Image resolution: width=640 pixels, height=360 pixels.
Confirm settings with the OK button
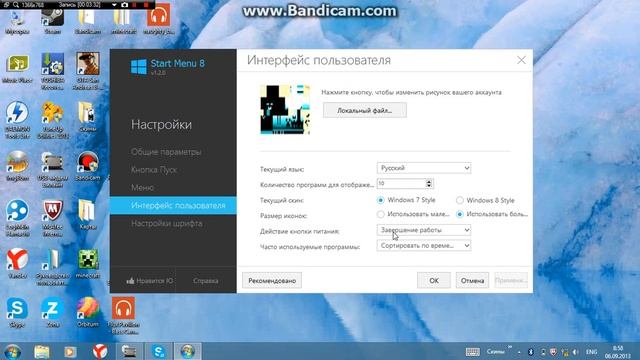[x=434, y=280]
